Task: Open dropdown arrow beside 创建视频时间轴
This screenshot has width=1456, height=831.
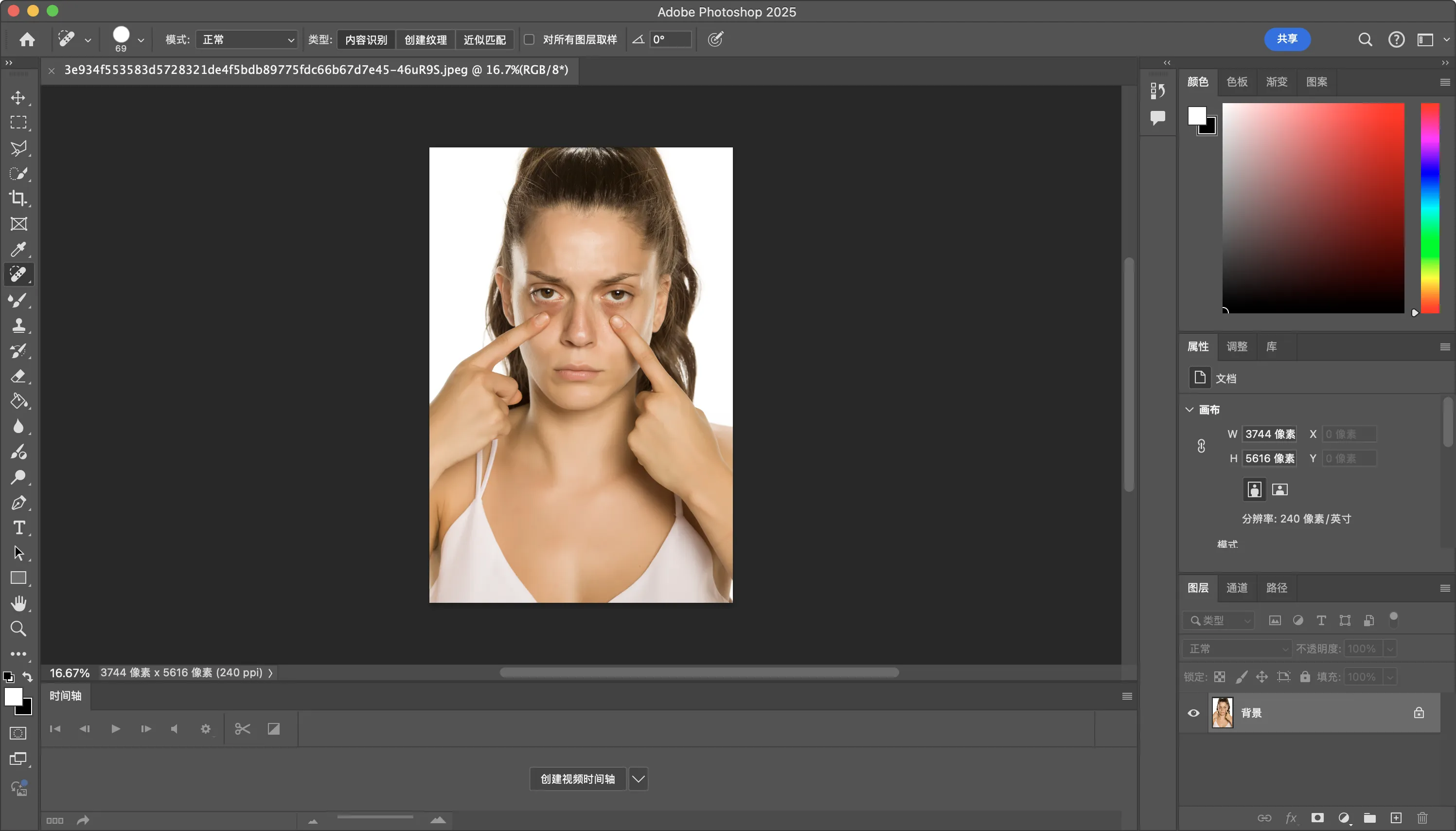Action: click(638, 779)
